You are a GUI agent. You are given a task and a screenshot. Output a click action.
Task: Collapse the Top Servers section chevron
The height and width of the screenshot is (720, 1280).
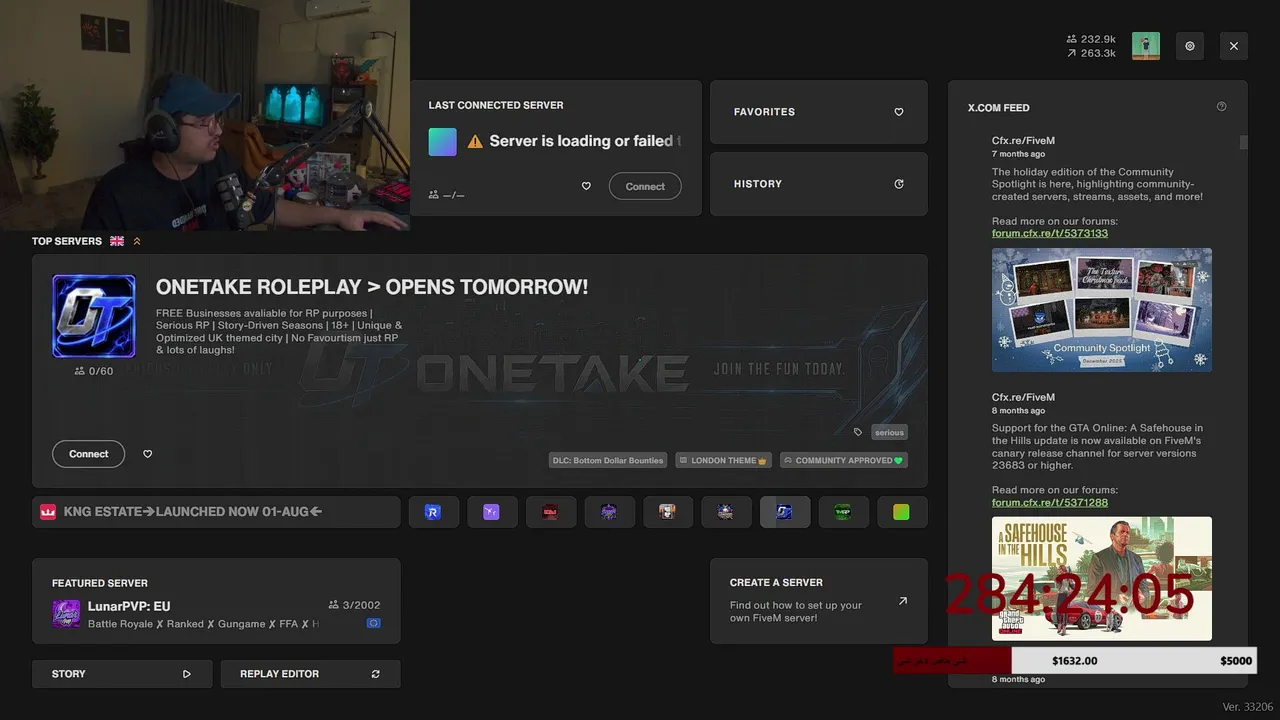137,241
